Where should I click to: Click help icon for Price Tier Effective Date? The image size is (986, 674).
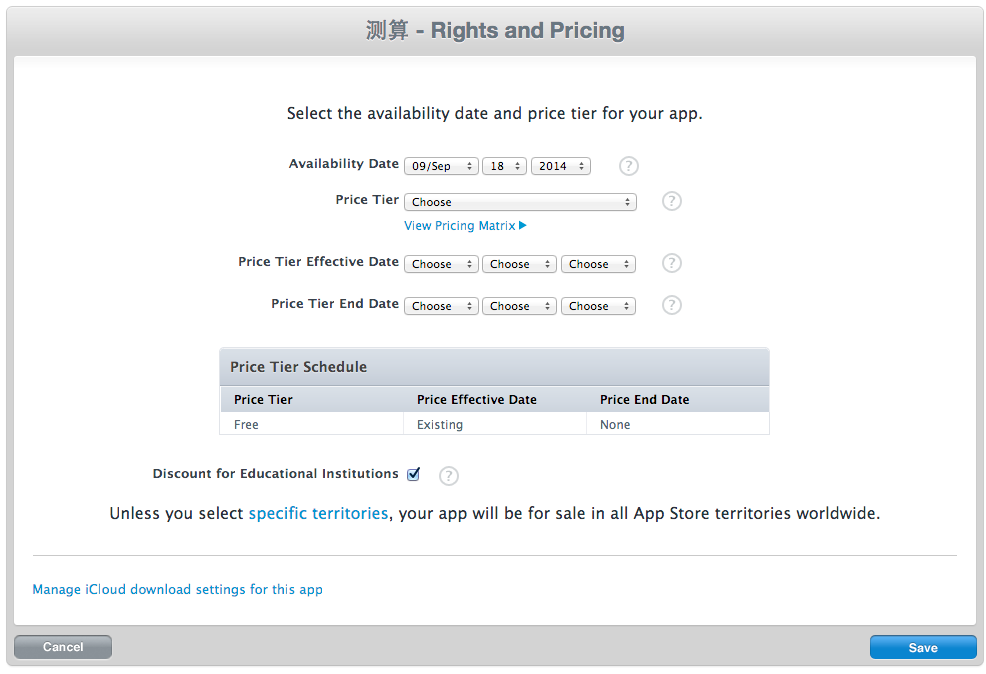click(x=672, y=263)
